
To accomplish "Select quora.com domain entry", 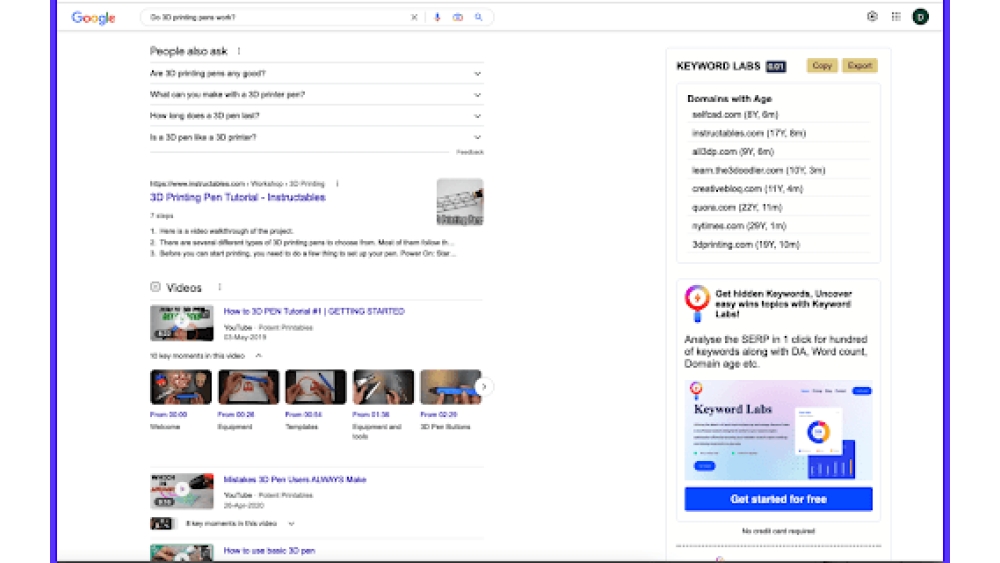I will [x=737, y=207].
